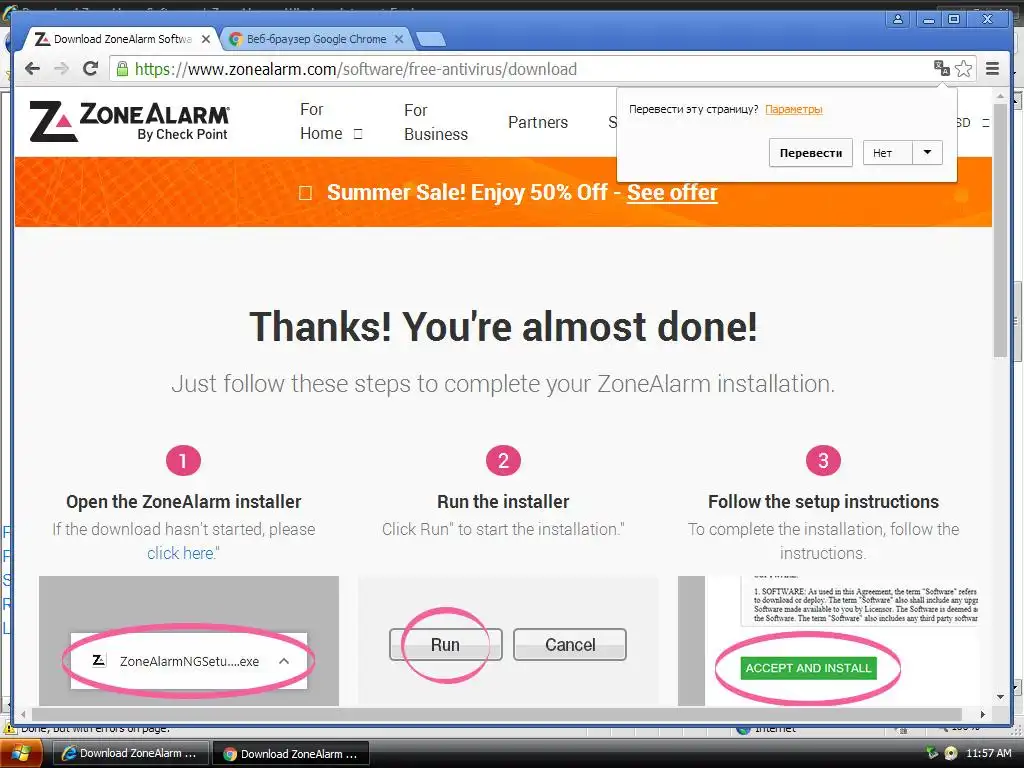Click the ACCEPT AND INSTALL button
The height and width of the screenshot is (768, 1024).
[808, 668]
